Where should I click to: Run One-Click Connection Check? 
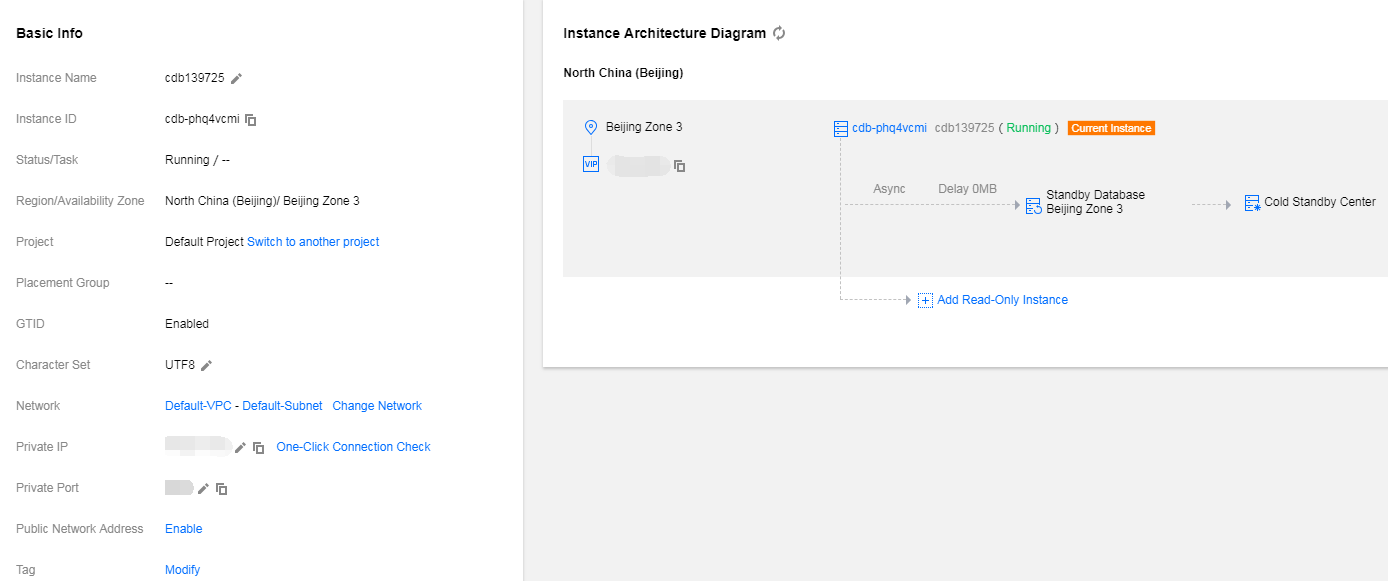(x=353, y=447)
